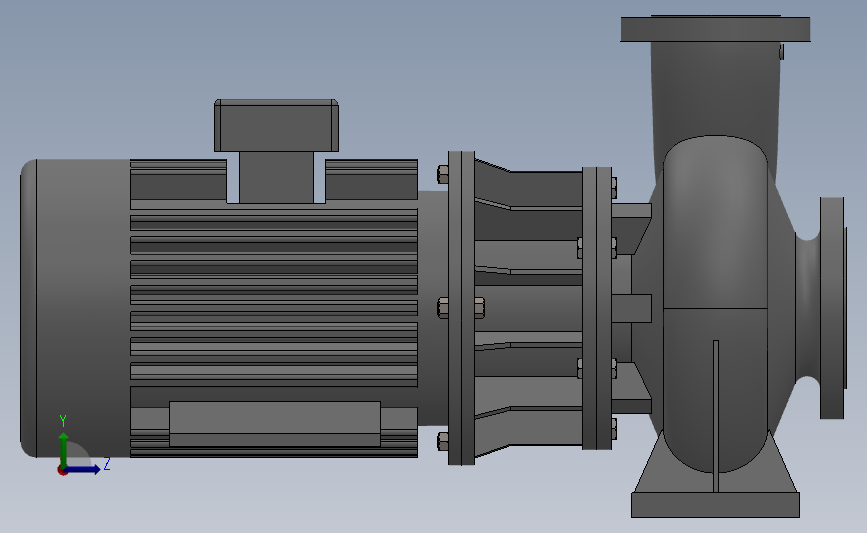
Task: Click the red origin ball of the triad
Action: [x=62, y=471]
